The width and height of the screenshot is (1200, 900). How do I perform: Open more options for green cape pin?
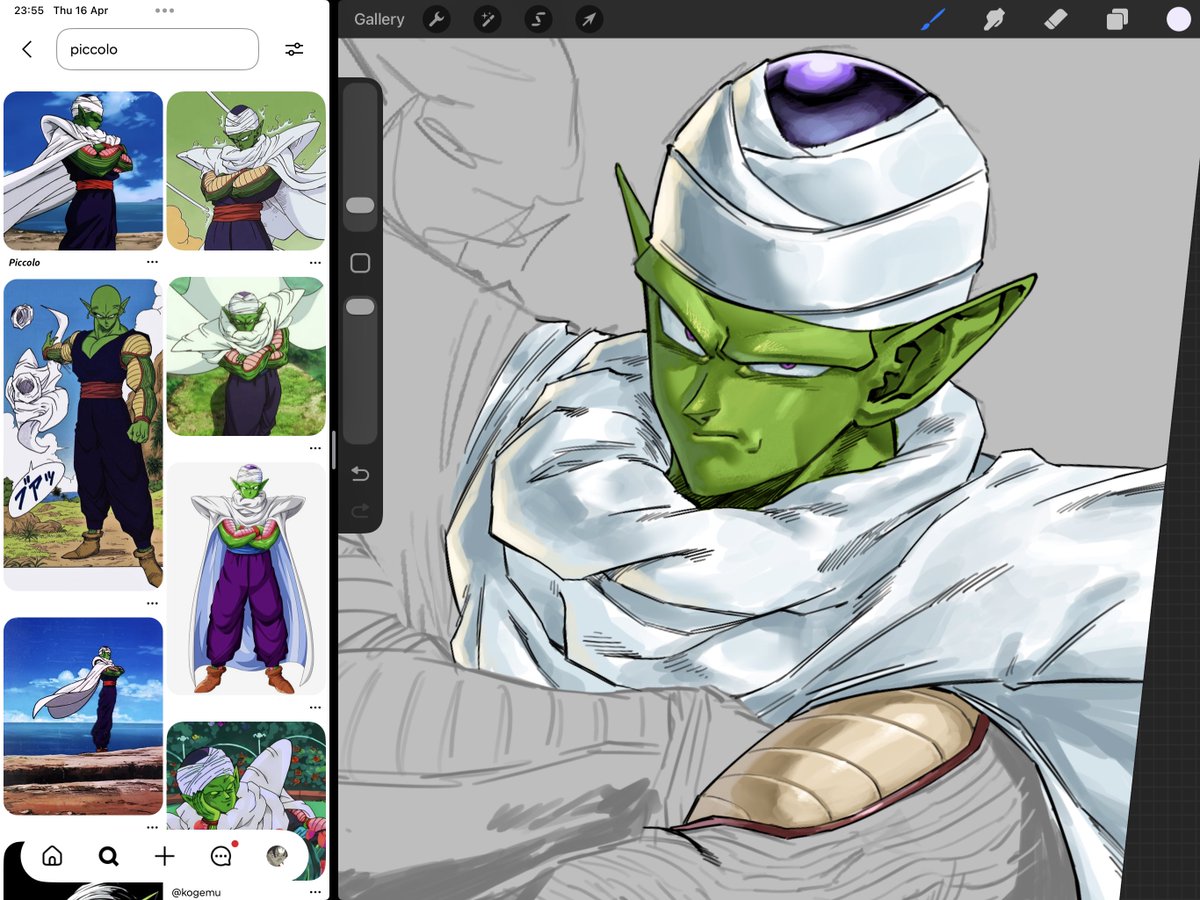pos(315,262)
